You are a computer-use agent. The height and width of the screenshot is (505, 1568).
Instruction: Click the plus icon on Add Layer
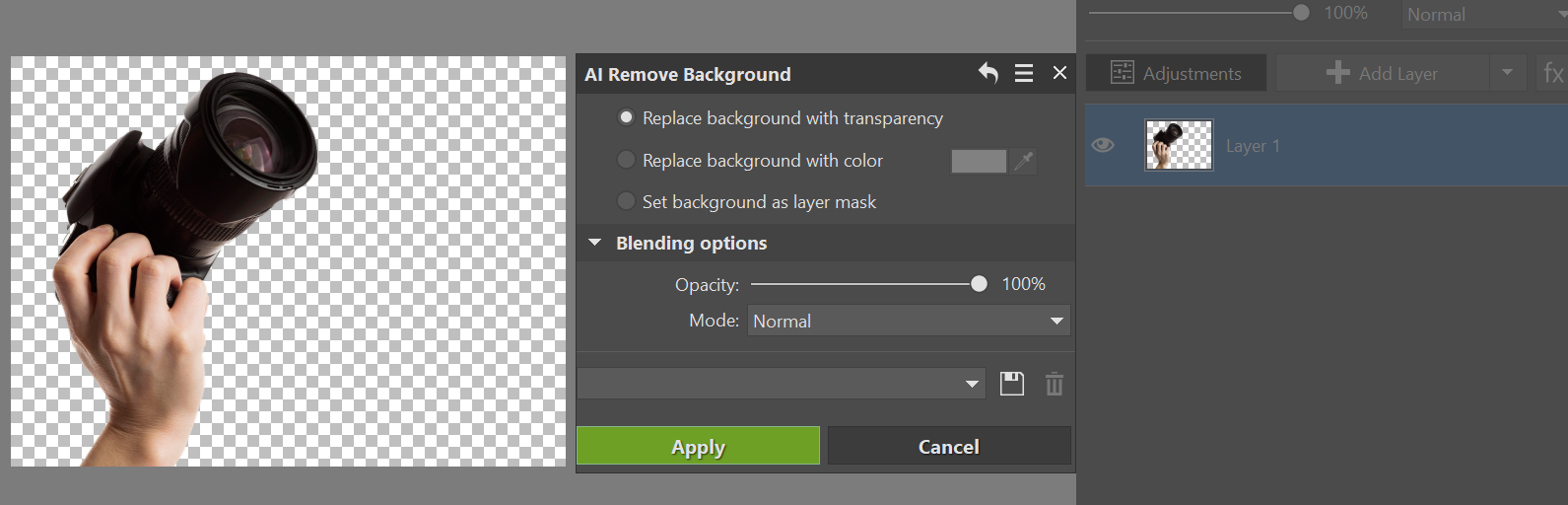point(1337,73)
